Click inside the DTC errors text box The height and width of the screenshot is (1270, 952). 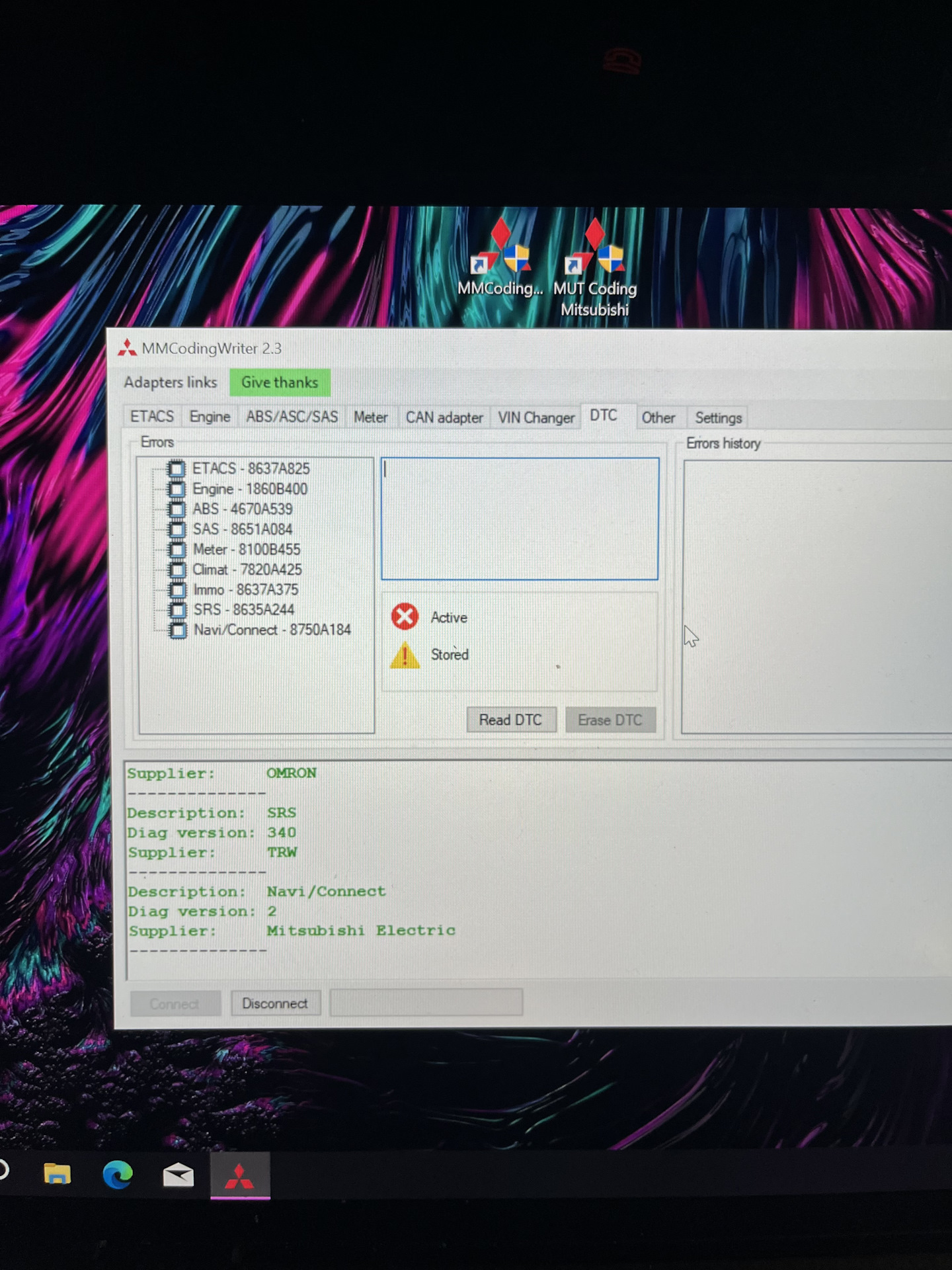(520, 519)
